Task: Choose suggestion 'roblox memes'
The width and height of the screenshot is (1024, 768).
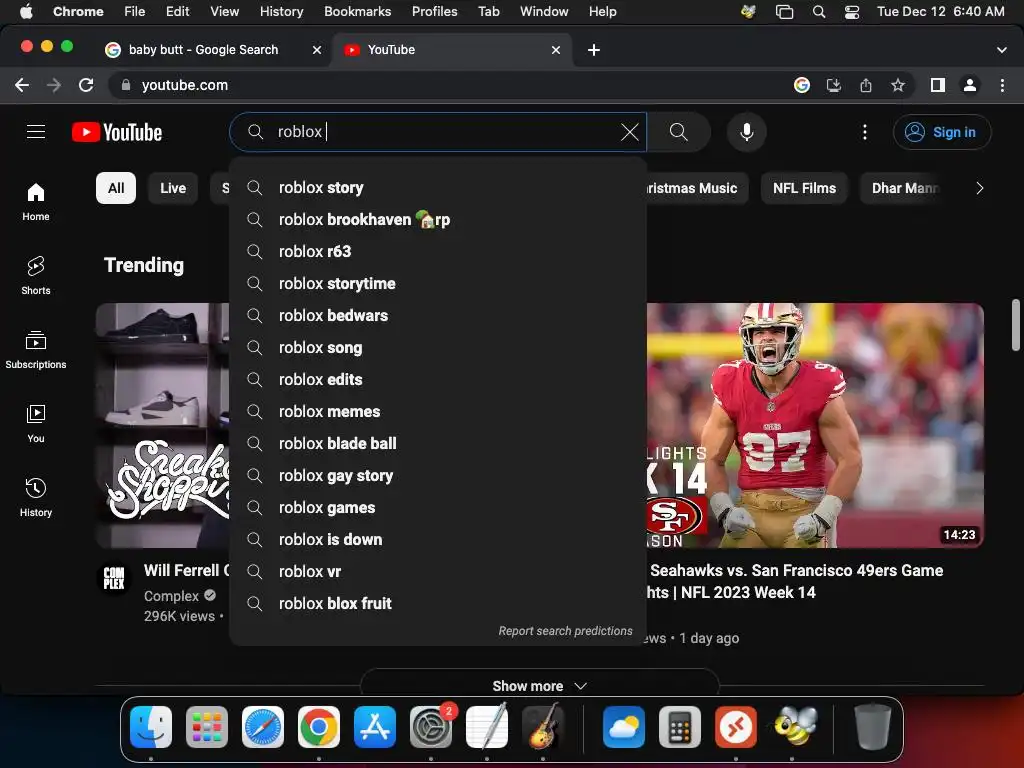Action: (438, 411)
